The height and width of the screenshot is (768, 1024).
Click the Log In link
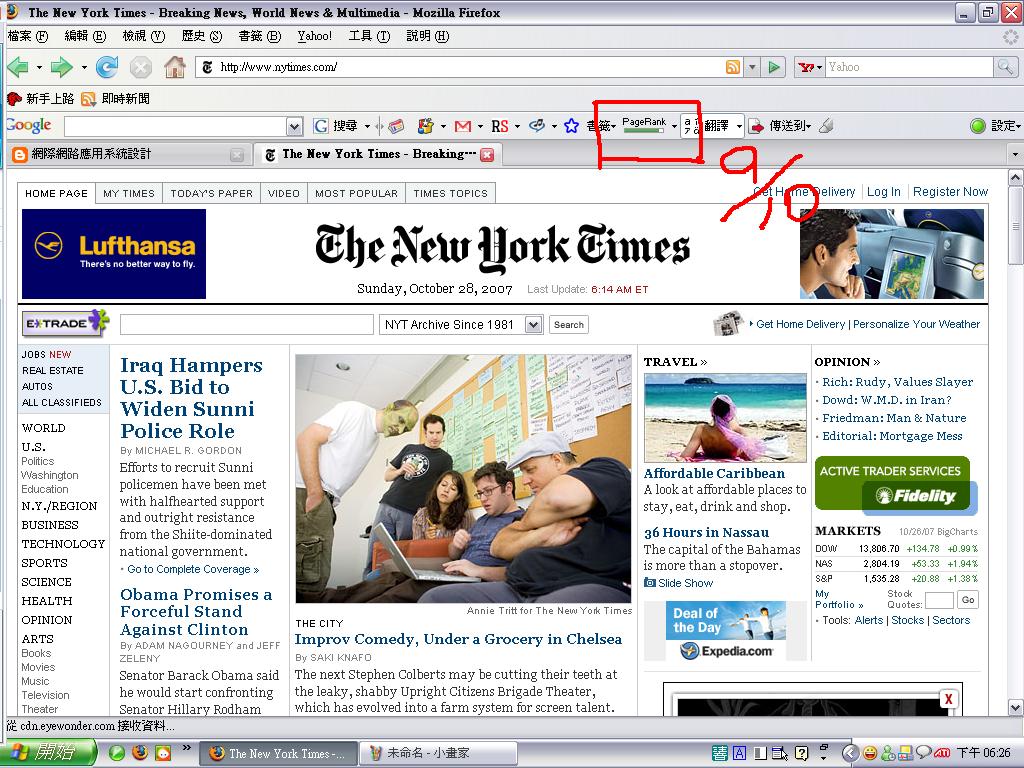pyautogui.click(x=884, y=191)
